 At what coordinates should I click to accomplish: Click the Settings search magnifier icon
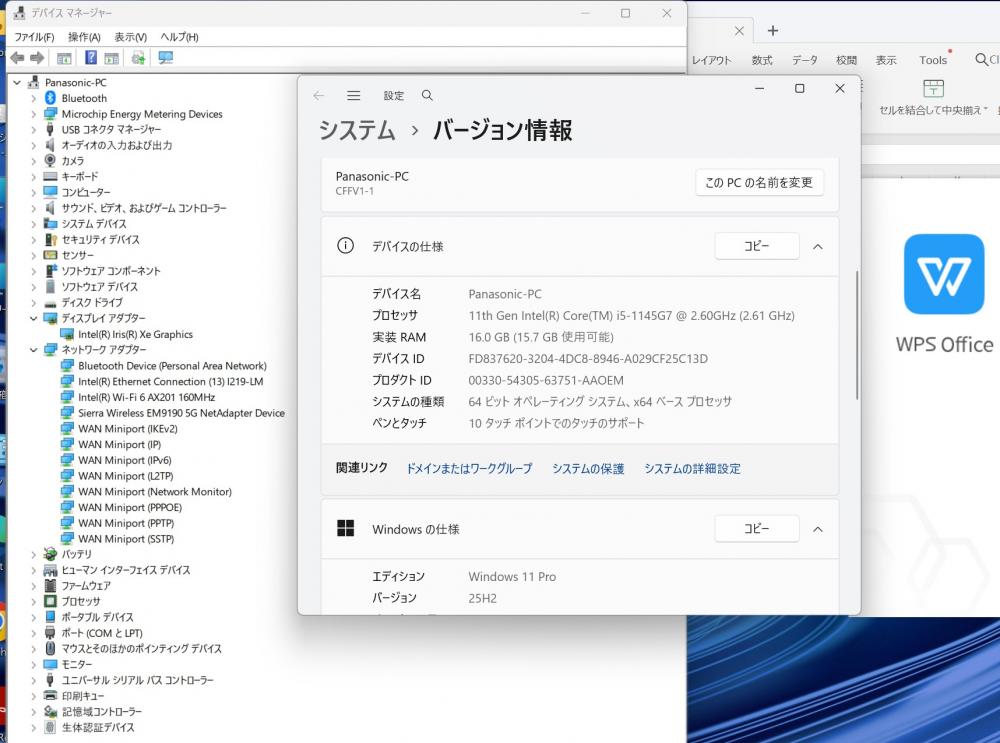(427, 96)
